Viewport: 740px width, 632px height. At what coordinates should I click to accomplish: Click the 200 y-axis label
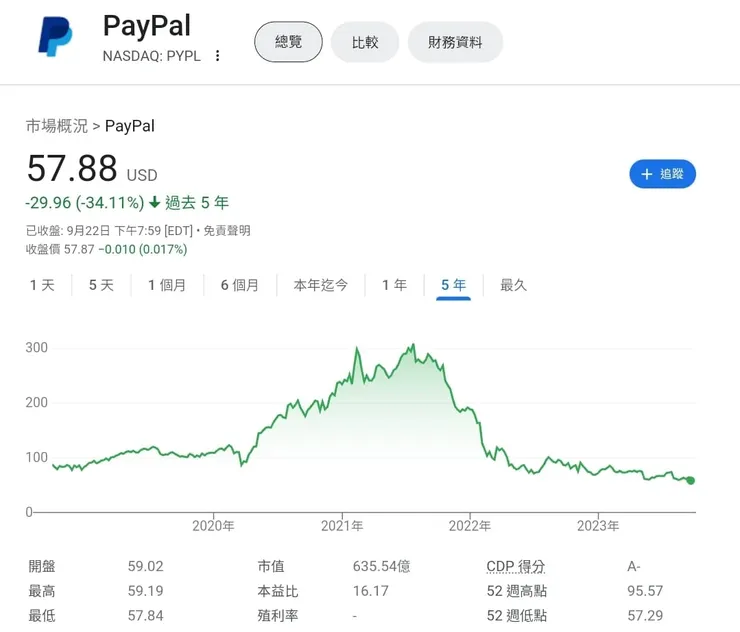coord(36,403)
